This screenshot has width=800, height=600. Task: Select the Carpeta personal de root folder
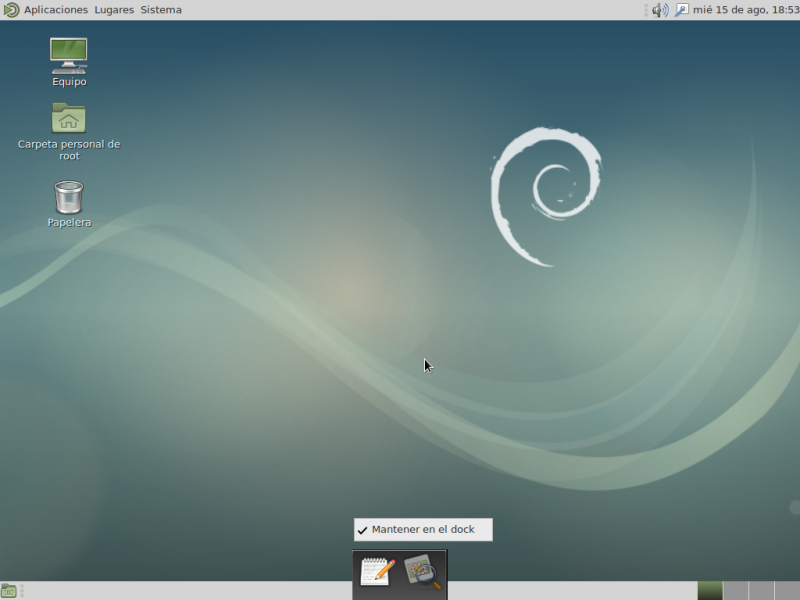68,119
